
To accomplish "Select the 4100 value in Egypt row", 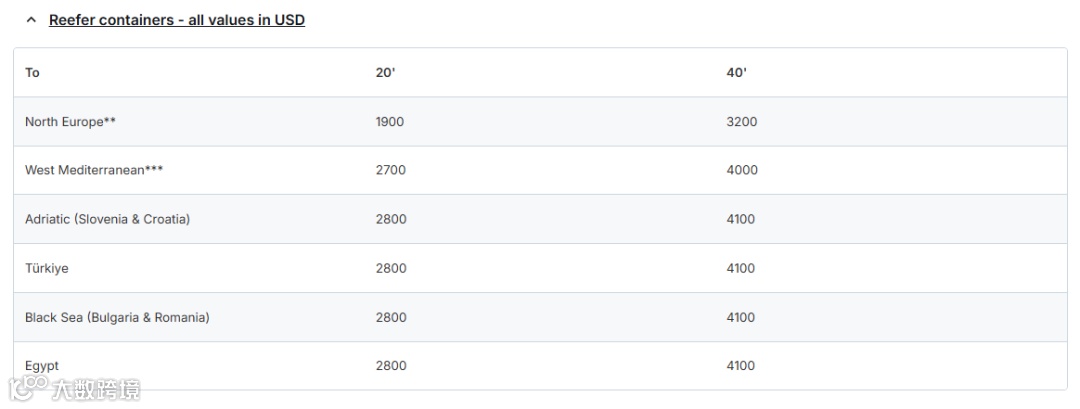I will [740, 366].
